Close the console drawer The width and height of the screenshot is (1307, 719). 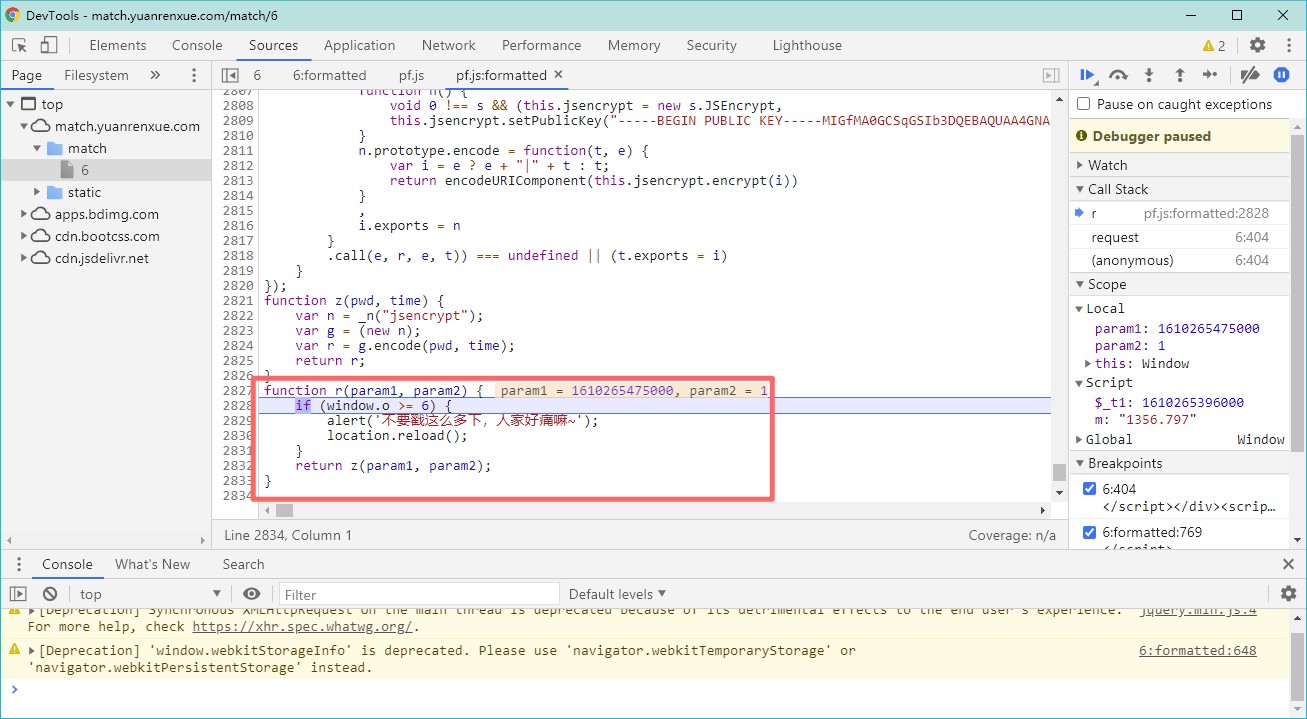click(1288, 564)
